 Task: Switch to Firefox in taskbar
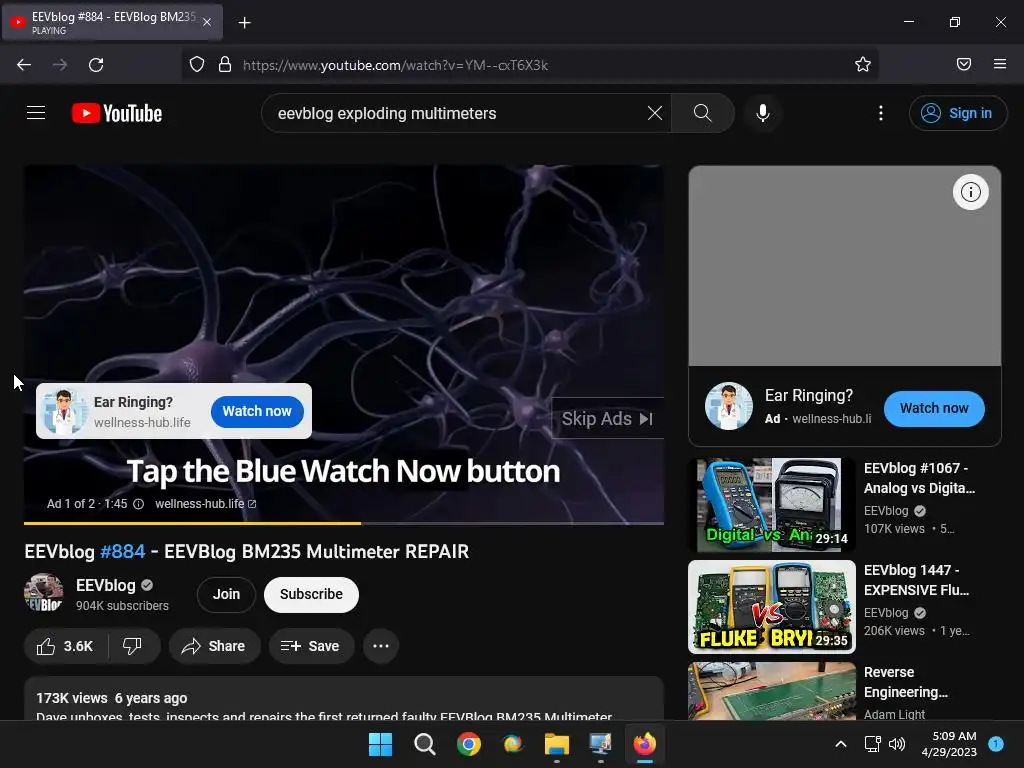(x=645, y=744)
